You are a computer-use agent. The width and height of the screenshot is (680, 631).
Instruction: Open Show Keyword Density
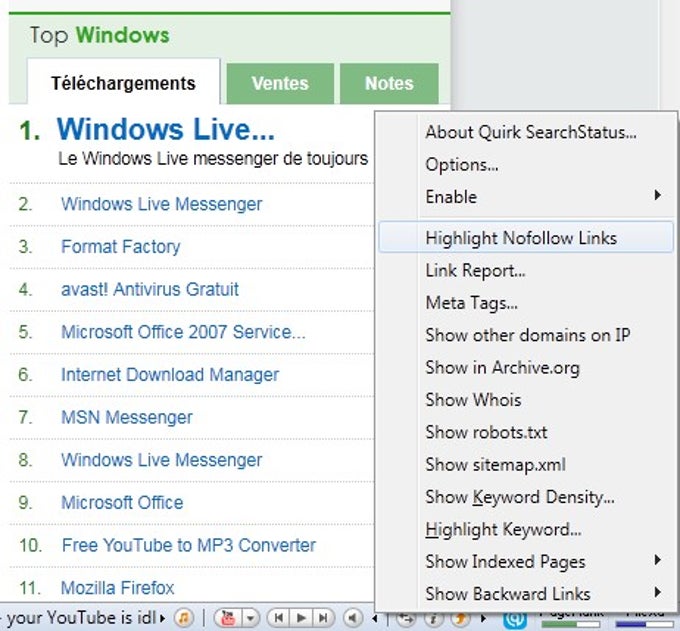[x=526, y=497]
